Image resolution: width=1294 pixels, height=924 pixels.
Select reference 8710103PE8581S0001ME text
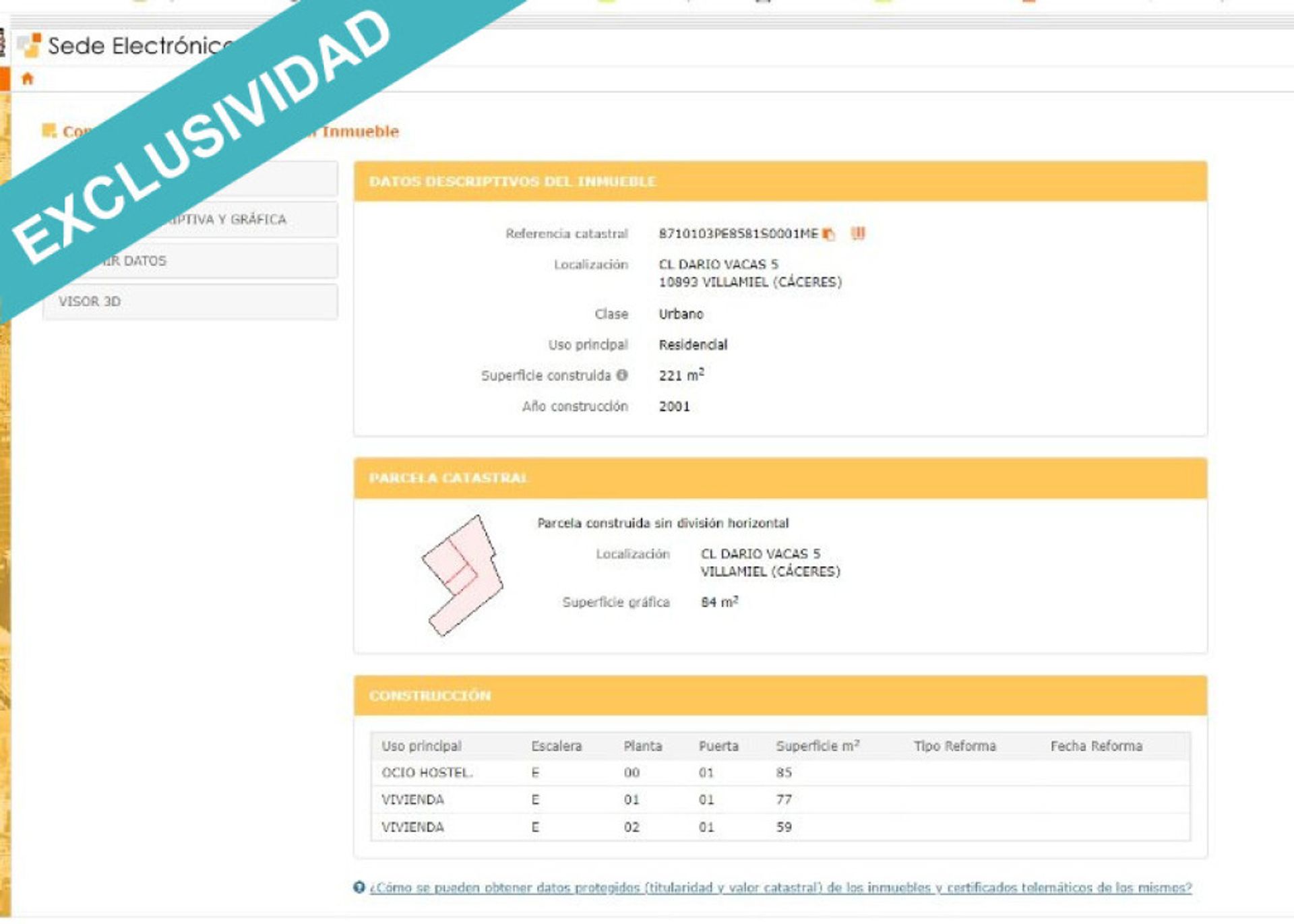(738, 234)
